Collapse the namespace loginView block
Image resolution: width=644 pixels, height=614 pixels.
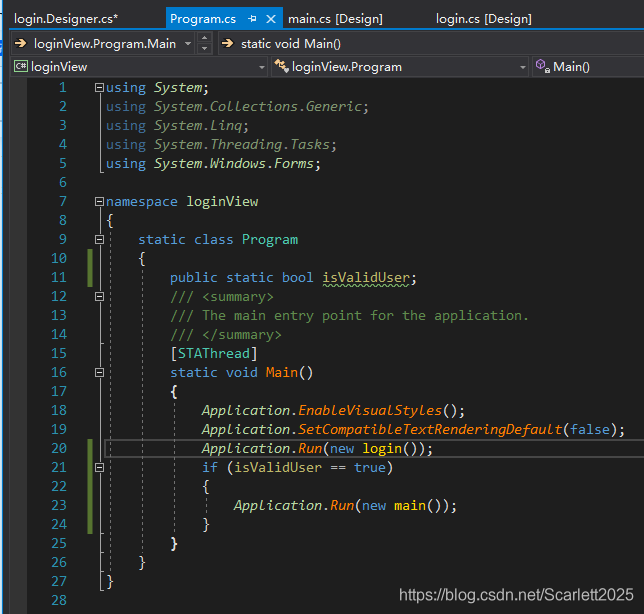click(99, 202)
